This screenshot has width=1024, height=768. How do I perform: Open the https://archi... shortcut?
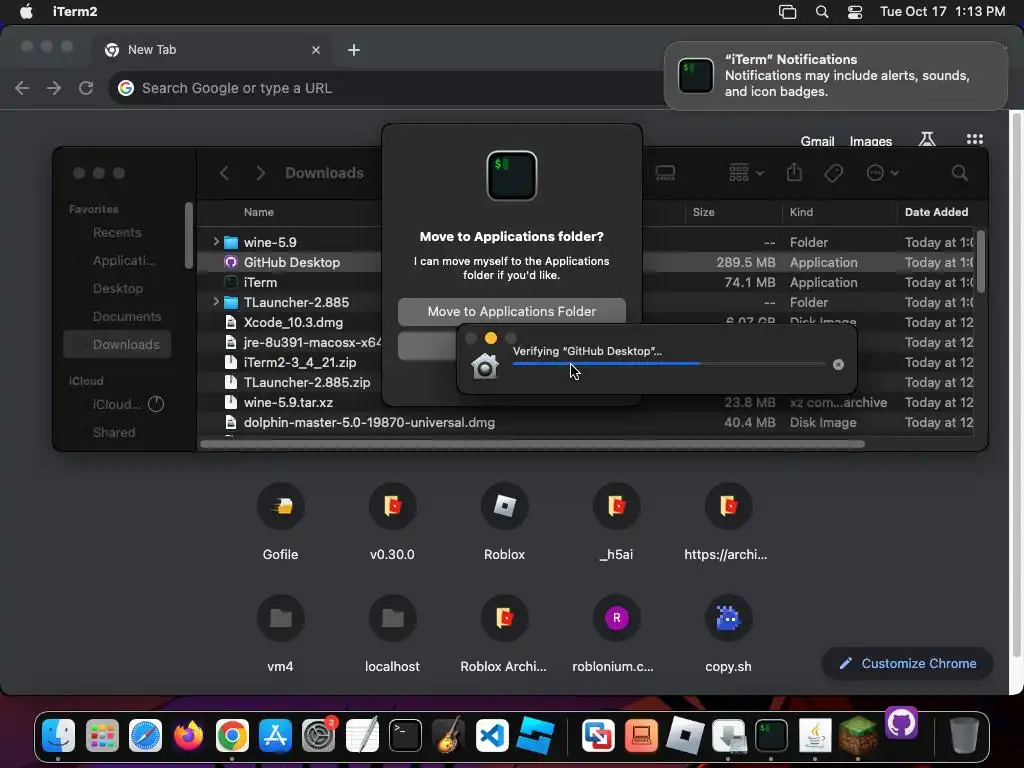coord(727,522)
